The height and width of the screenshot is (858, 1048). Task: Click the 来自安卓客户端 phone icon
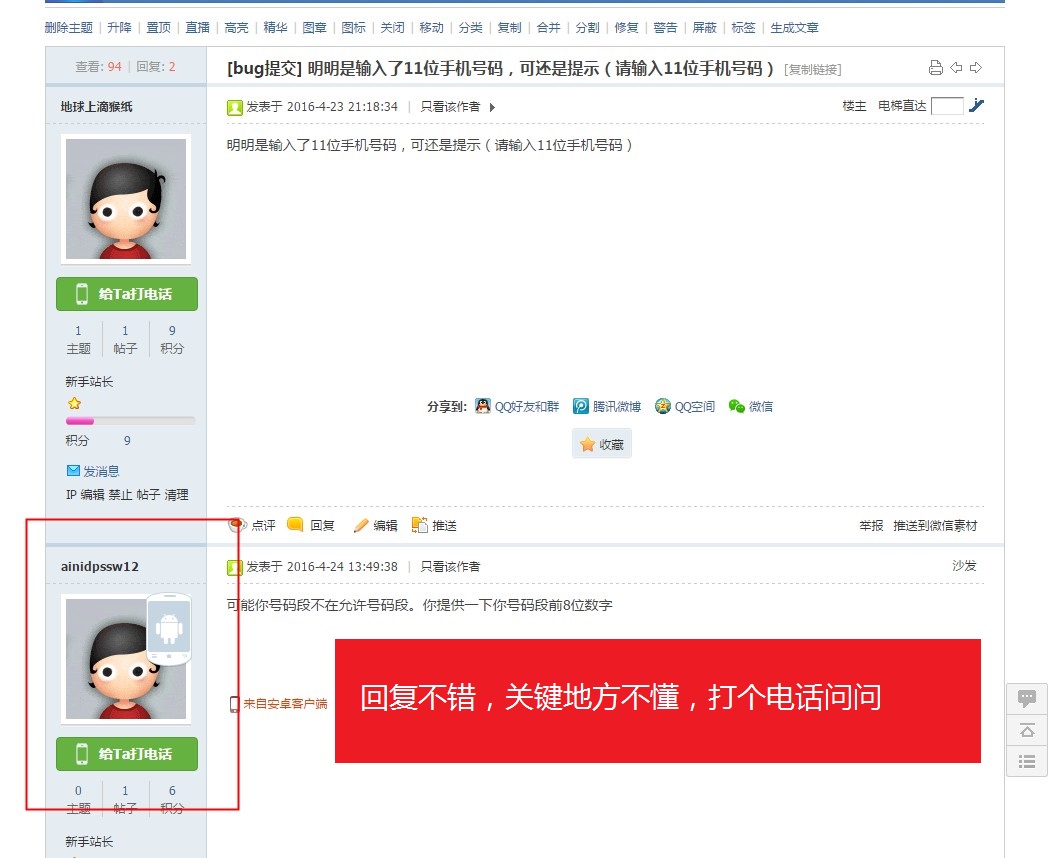(234, 704)
